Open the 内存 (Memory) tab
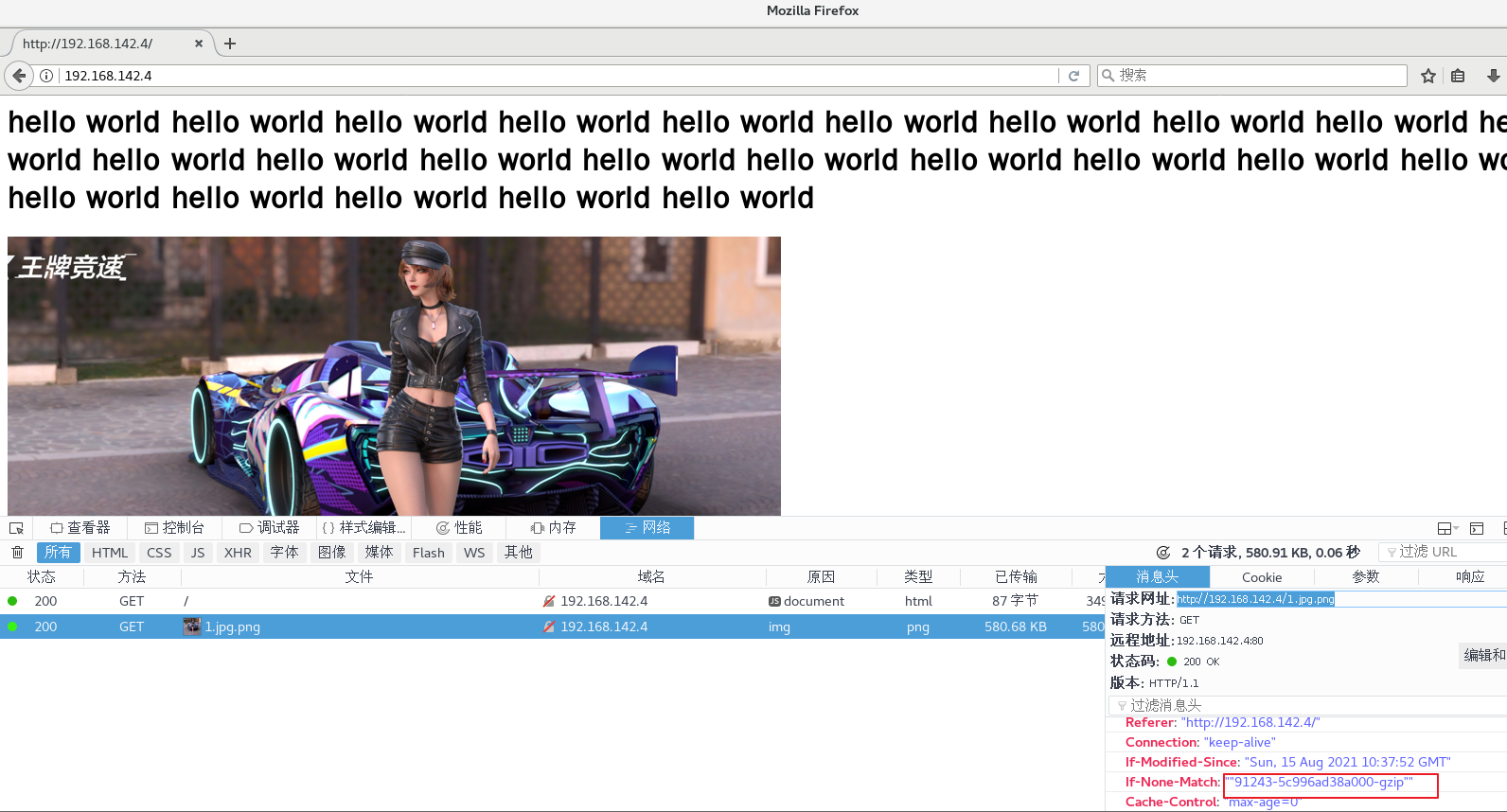This screenshot has width=1507, height=812. point(553,528)
